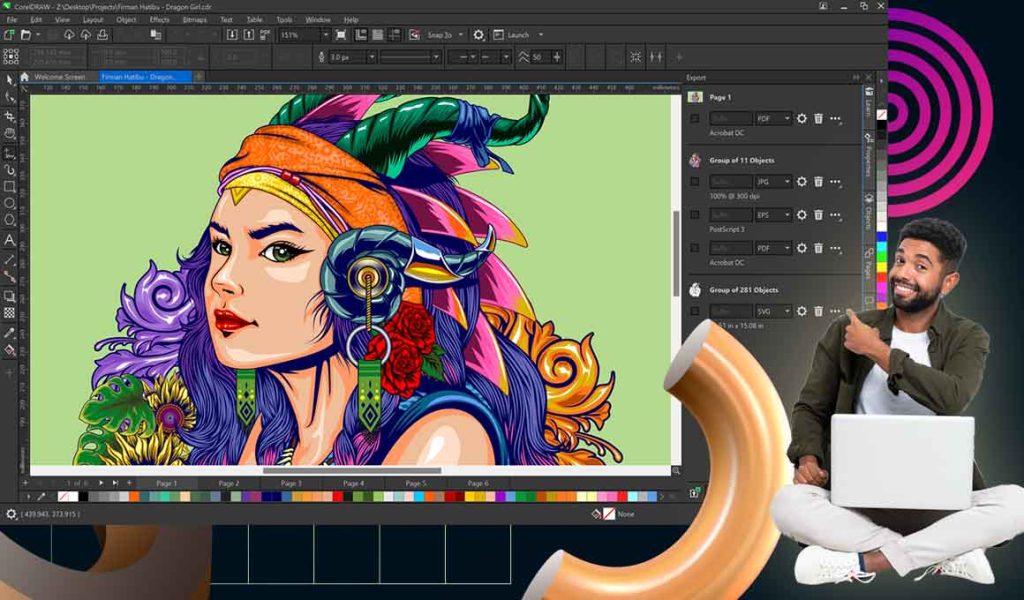Click the vertical scrollbar beside the canvas

pyautogui.click(x=677, y=255)
